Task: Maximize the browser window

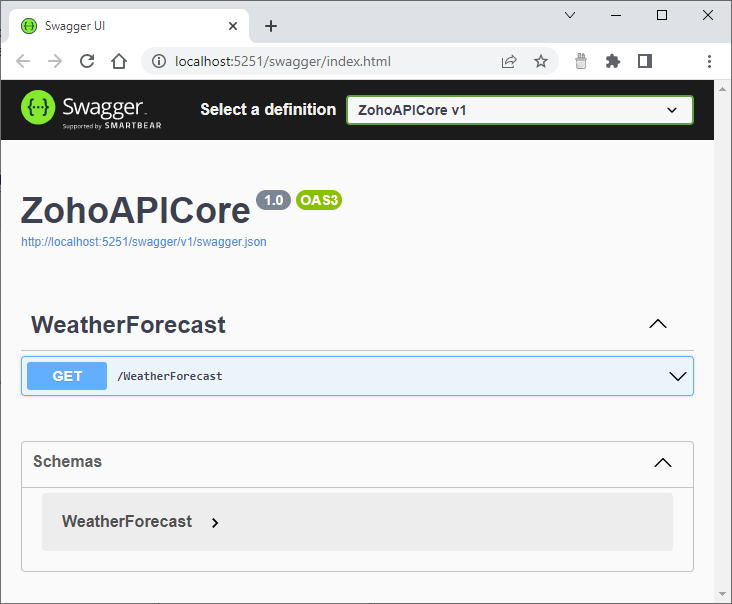Action: 662,15
